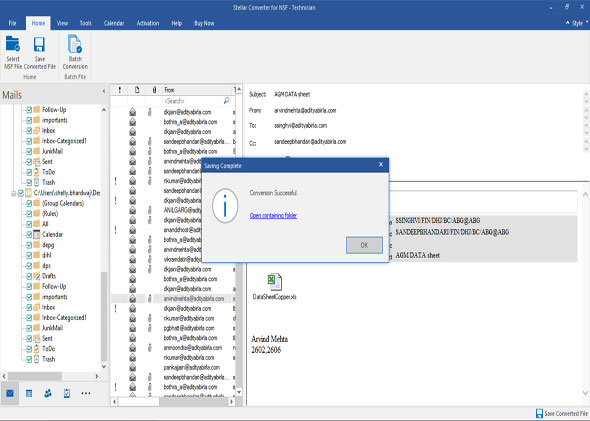Viewport: 590px width, 421px height.
Task: Open the Tasks view icon at bottom
Action: tap(67, 393)
